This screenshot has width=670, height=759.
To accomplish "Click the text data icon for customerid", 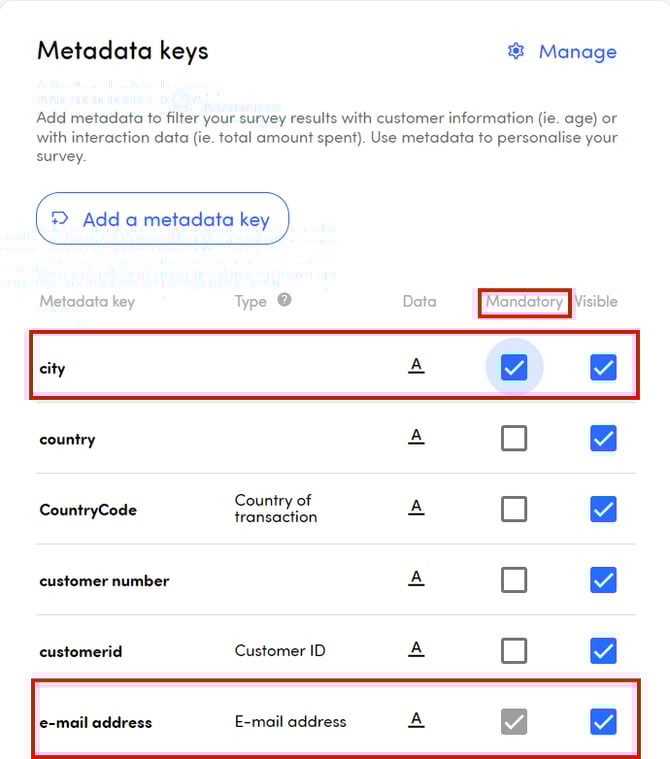I will [x=417, y=650].
